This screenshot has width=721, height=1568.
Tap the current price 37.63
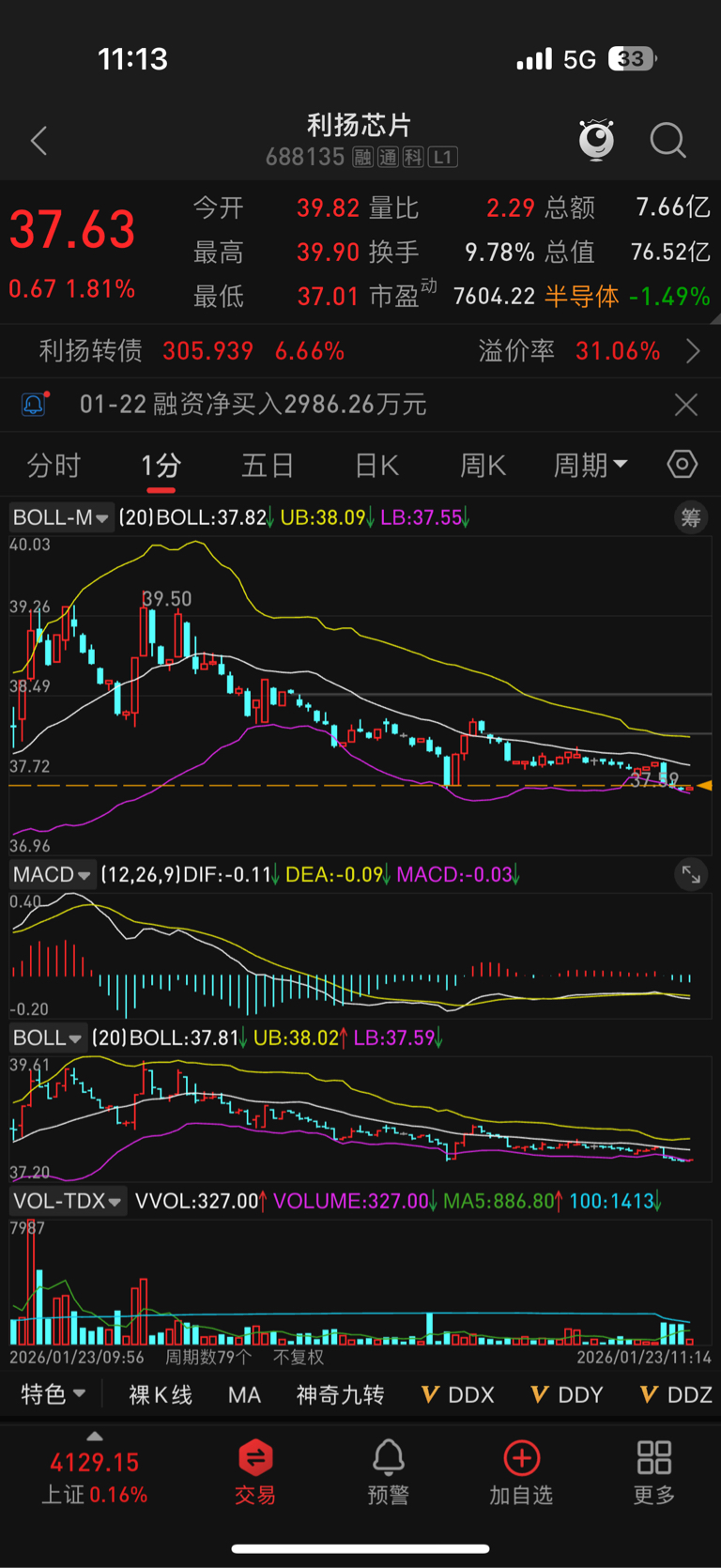tap(72, 230)
